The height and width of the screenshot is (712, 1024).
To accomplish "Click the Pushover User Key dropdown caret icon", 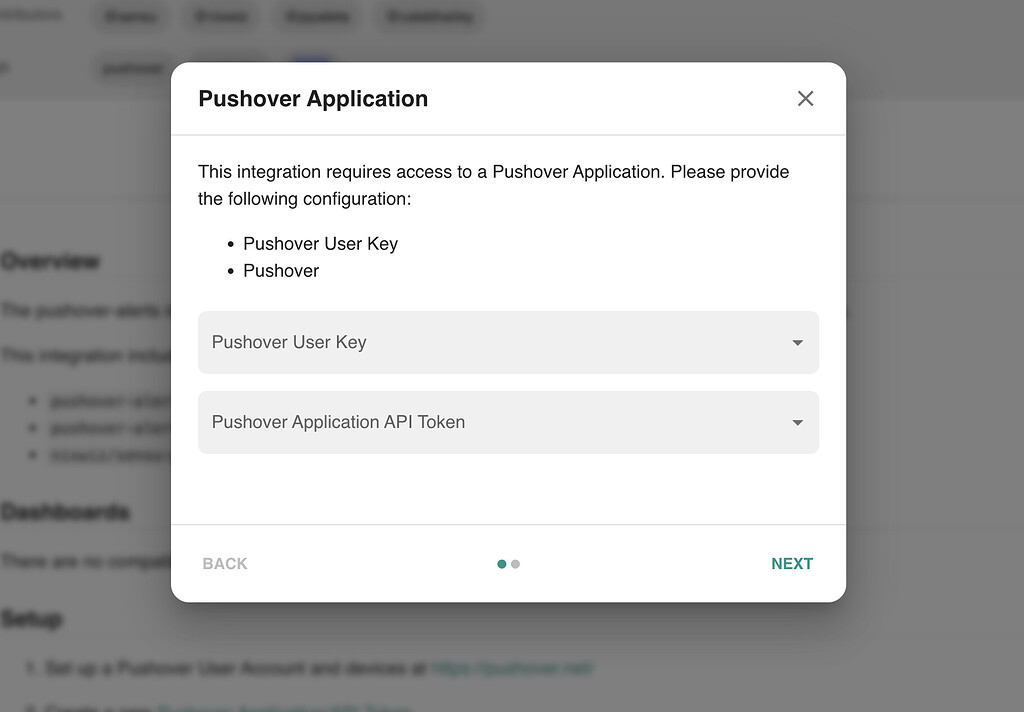I will tap(797, 342).
